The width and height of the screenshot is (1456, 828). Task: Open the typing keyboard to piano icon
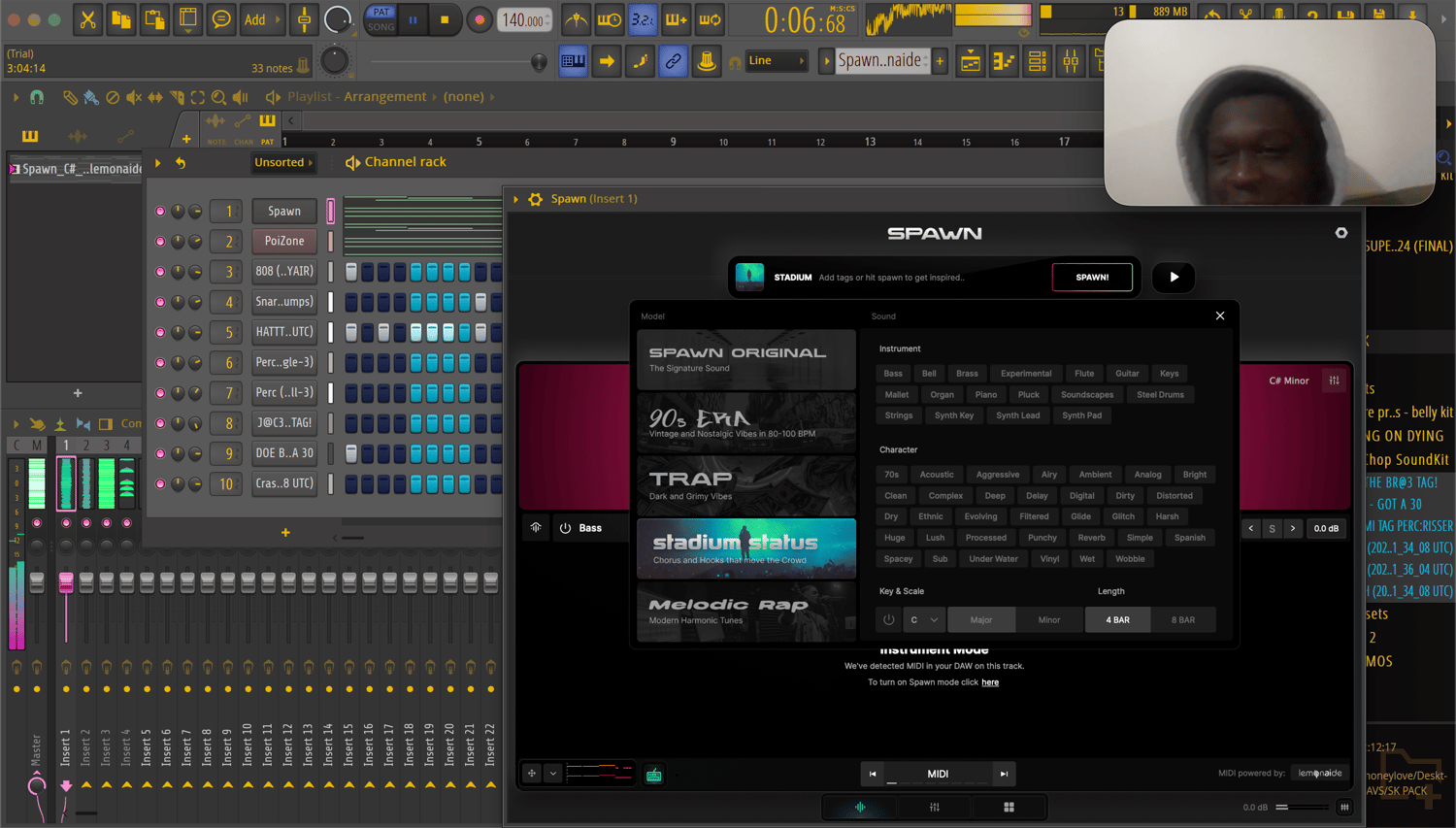coord(574,61)
